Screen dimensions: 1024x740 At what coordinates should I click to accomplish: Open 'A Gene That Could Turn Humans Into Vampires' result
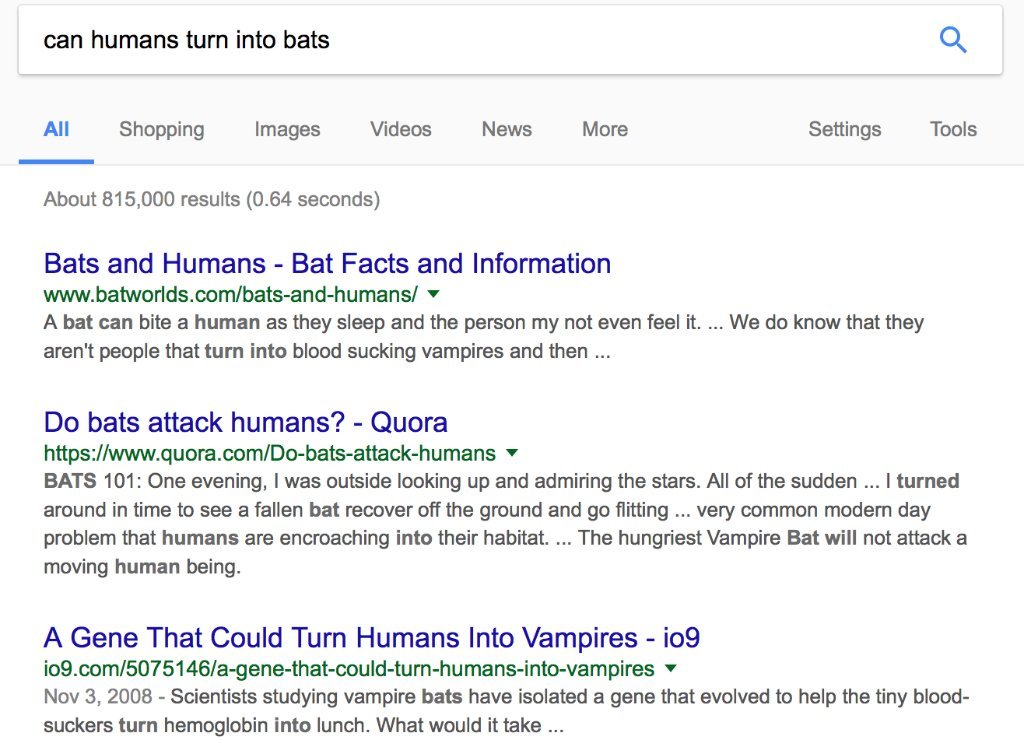point(372,637)
